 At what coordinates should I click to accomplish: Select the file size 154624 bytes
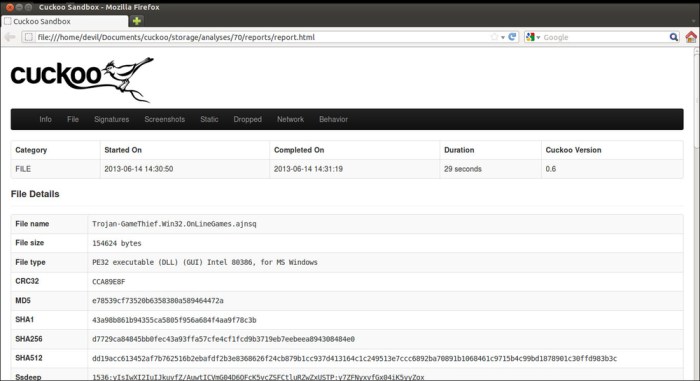pyautogui.click(x=117, y=243)
